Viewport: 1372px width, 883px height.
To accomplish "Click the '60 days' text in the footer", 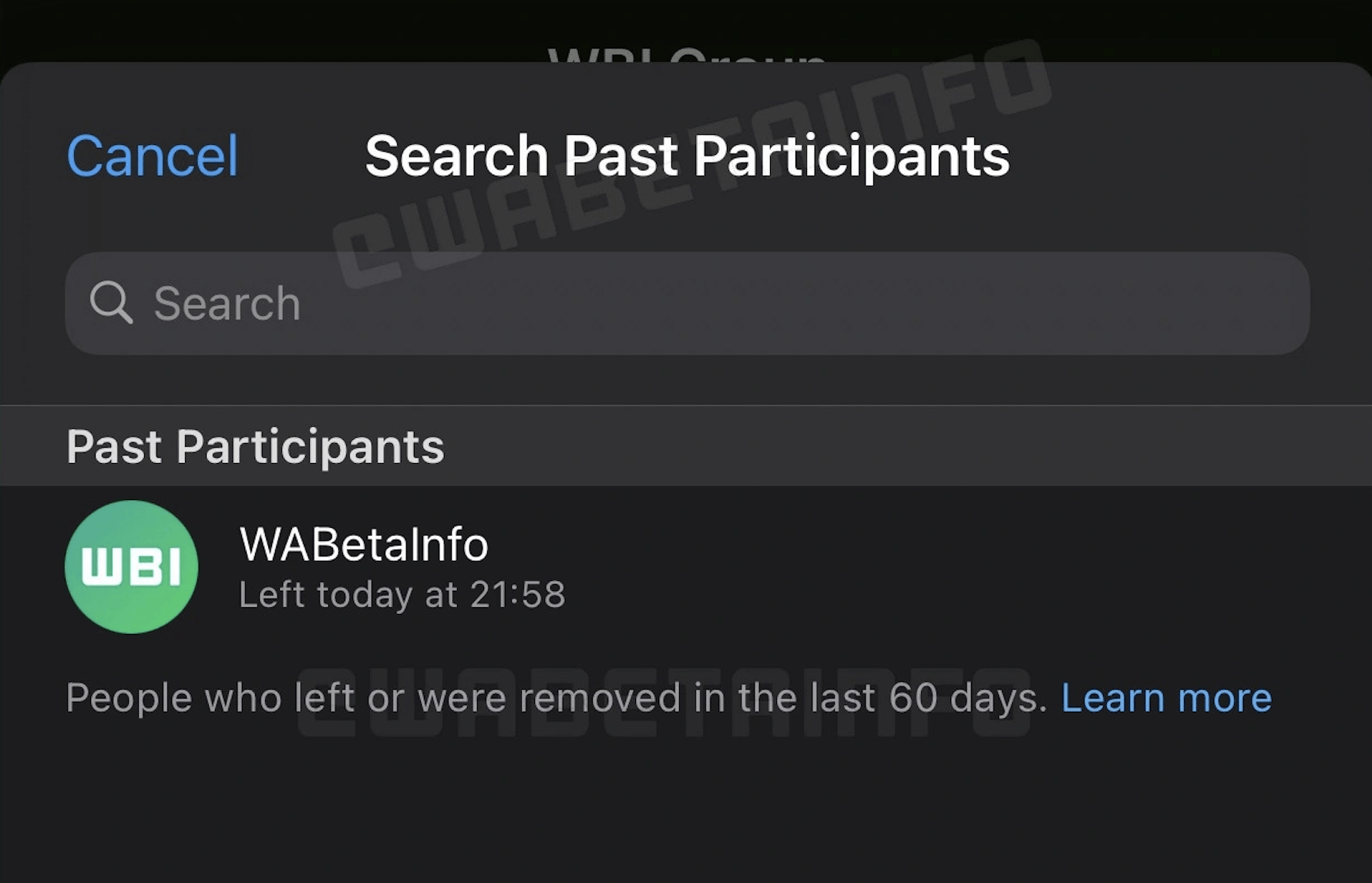I will (x=967, y=698).
